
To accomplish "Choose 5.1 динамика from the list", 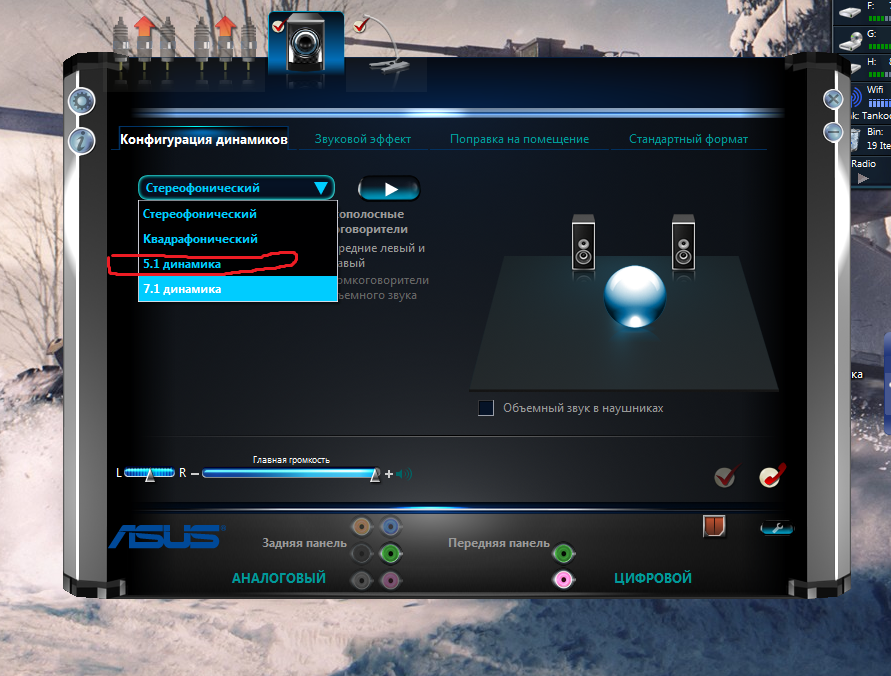I will coord(181,264).
